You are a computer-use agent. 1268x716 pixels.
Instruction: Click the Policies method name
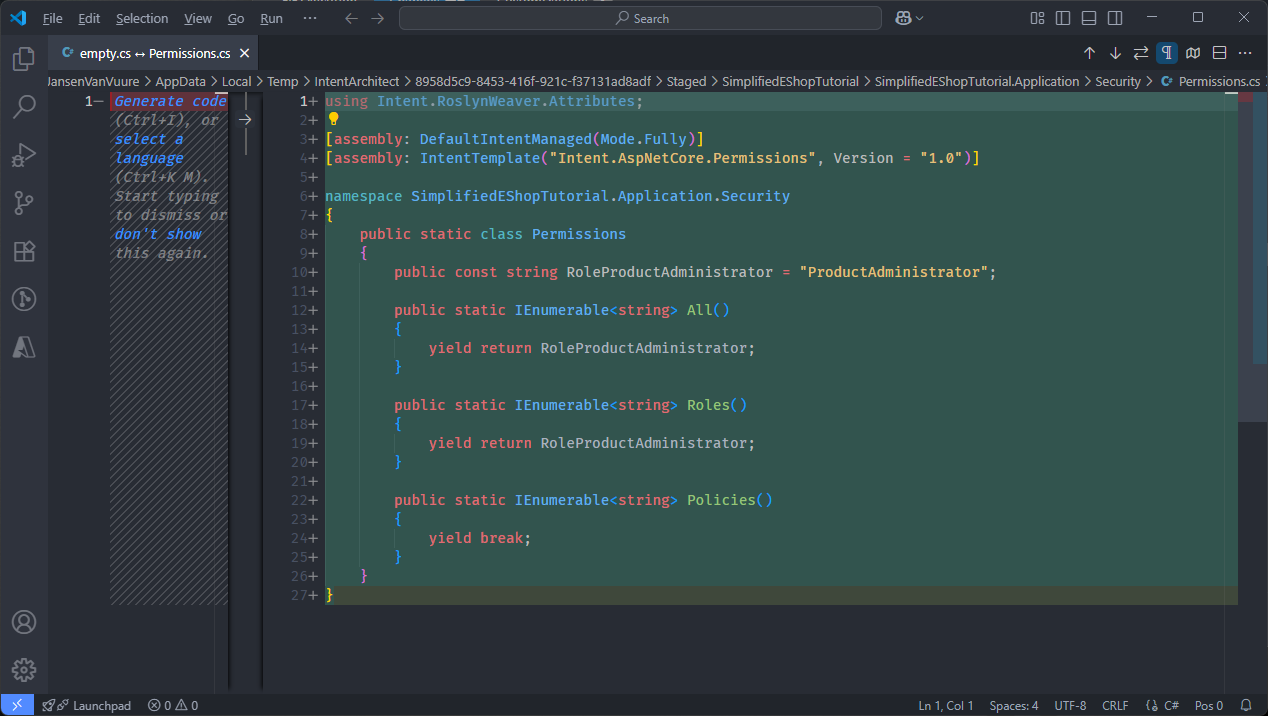[721, 500]
